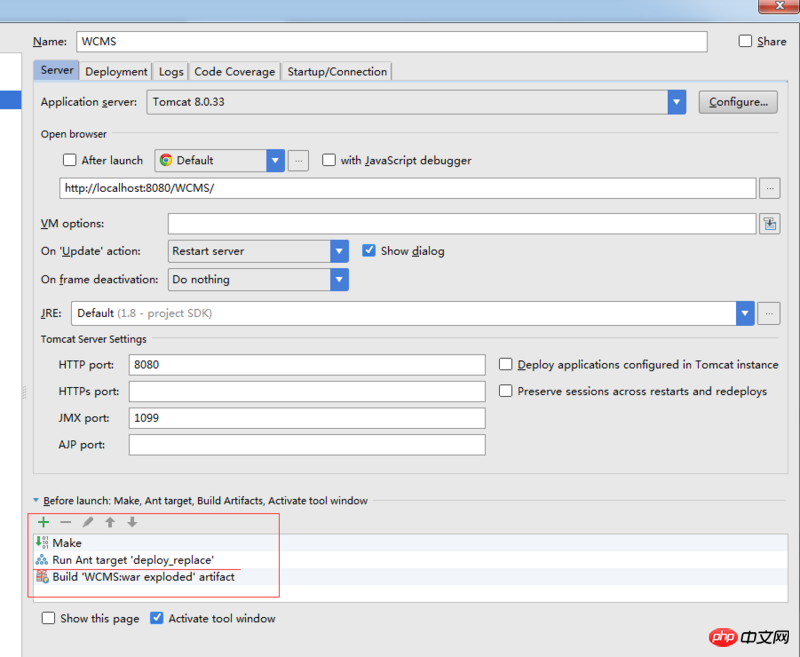
Task: Open browse dialog for browser selection
Action: (x=298, y=161)
